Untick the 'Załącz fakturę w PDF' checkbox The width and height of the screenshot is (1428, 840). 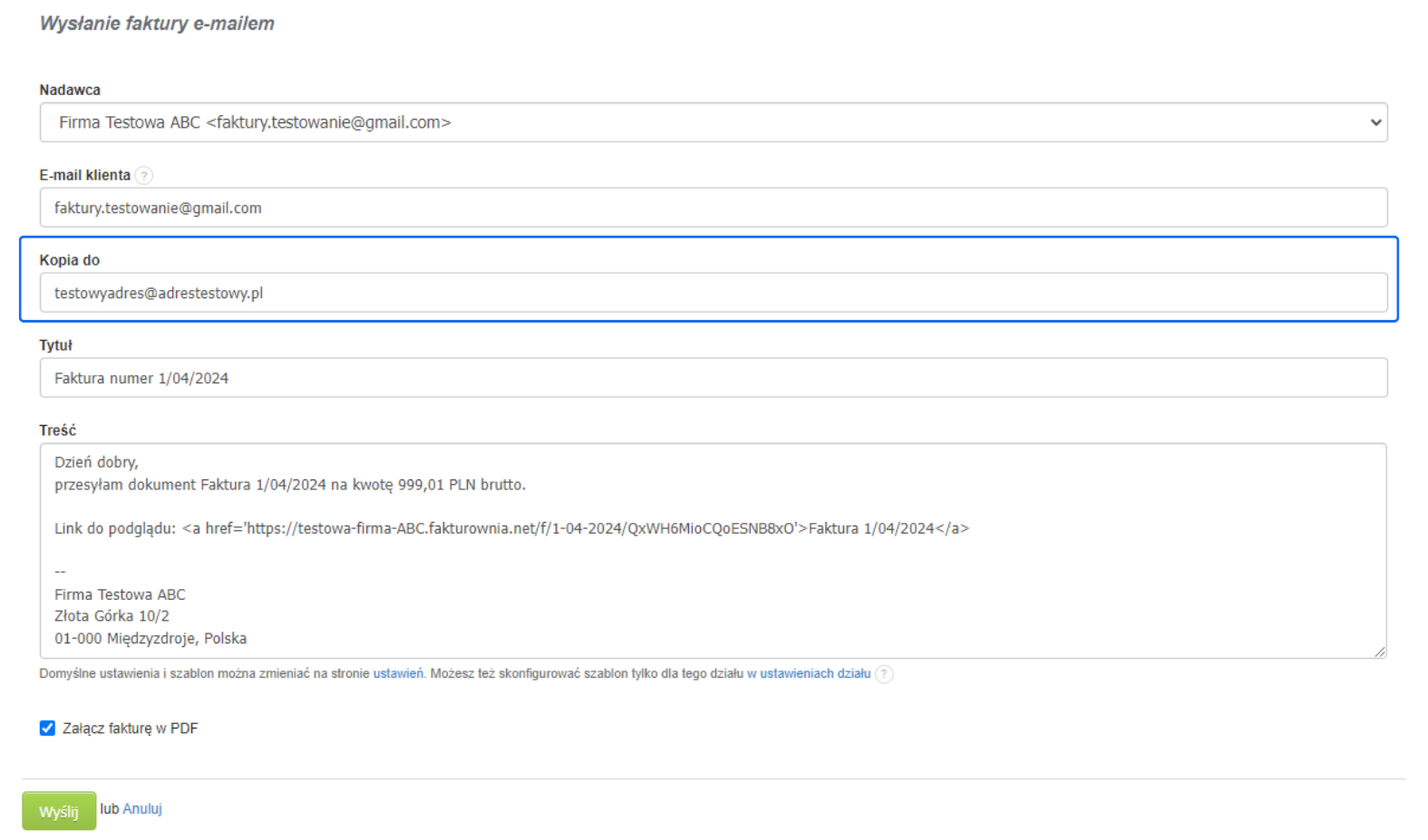47,729
